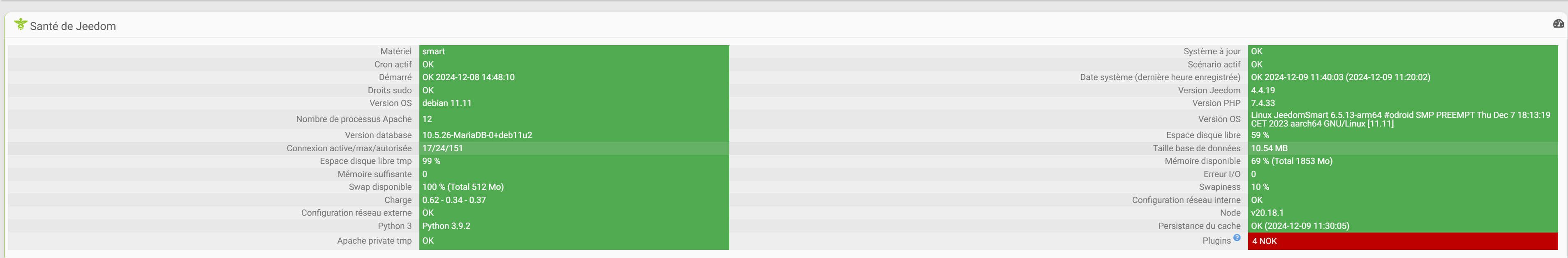Viewport: 1568px width, 258px height.
Task: Click the 'Santé de Jeedom' panel title
Action: tap(72, 26)
